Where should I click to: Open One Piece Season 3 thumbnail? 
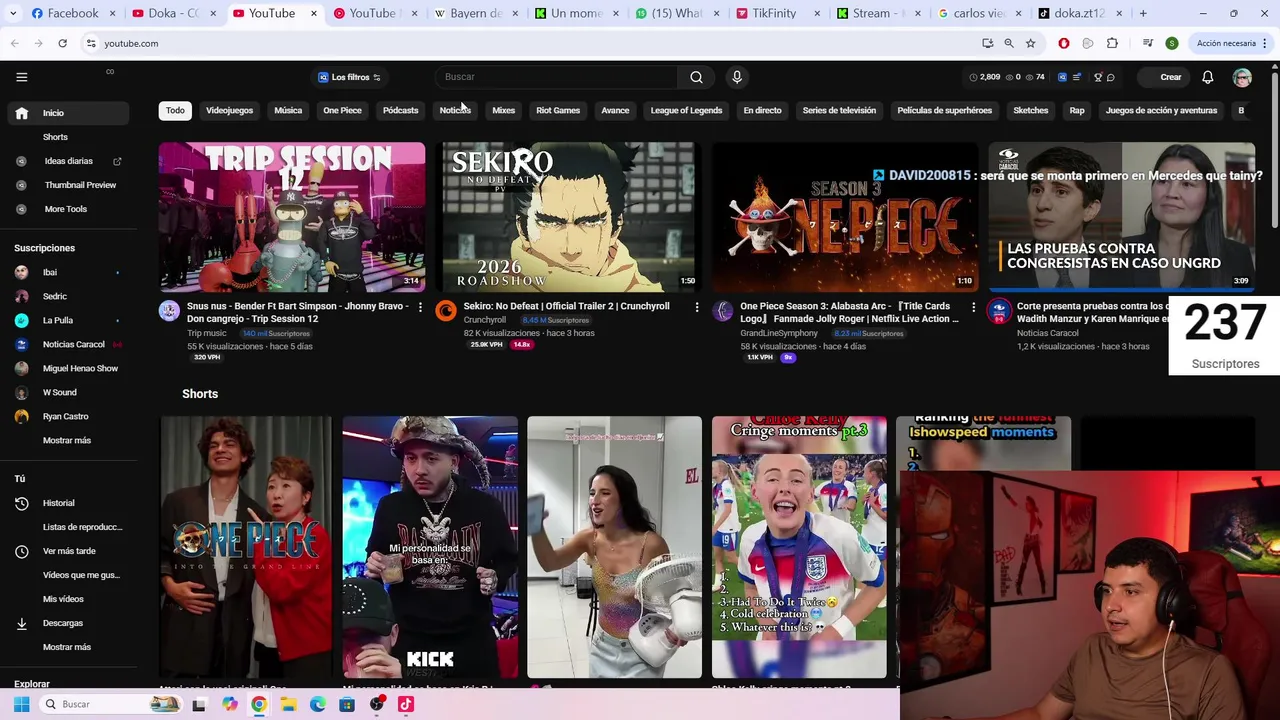click(x=845, y=217)
